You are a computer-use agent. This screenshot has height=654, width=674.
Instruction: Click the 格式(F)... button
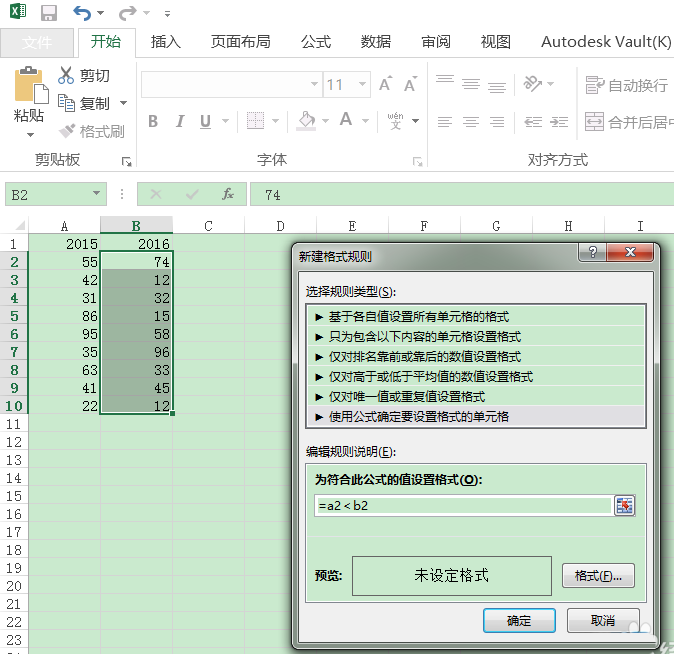coord(598,575)
